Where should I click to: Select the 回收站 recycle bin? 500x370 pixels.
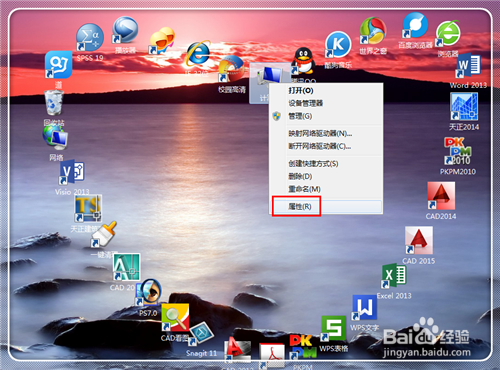(x=54, y=103)
